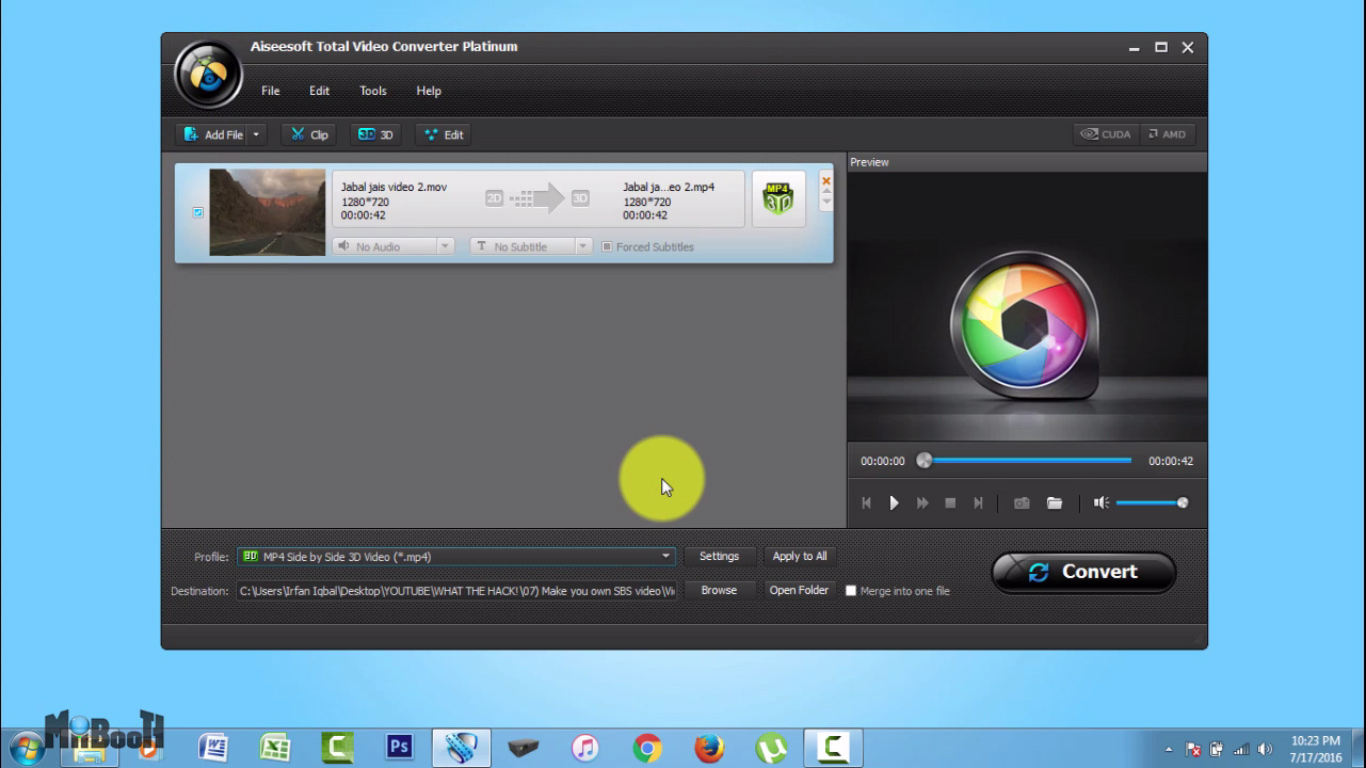This screenshot has width=1366, height=768.
Task: Show hidden system tray icons
Action: [1169, 749]
